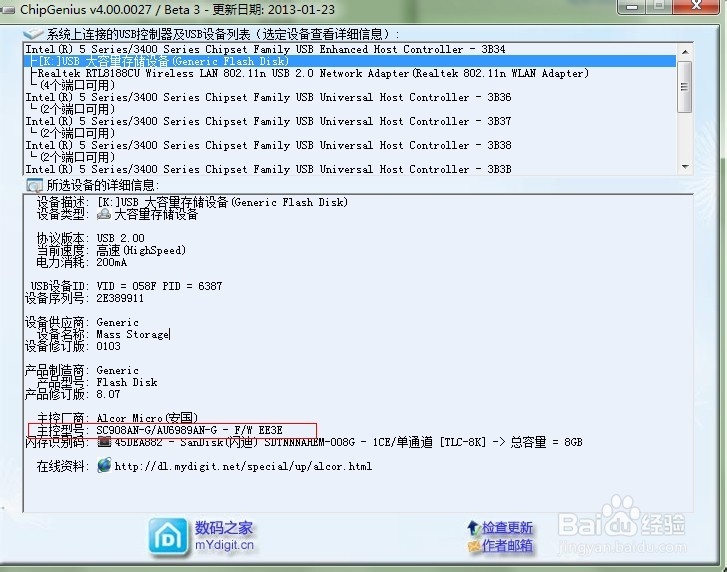Open the 数码之家 mYdigit.cn text link
This screenshot has height=572, width=727.
(x=224, y=535)
